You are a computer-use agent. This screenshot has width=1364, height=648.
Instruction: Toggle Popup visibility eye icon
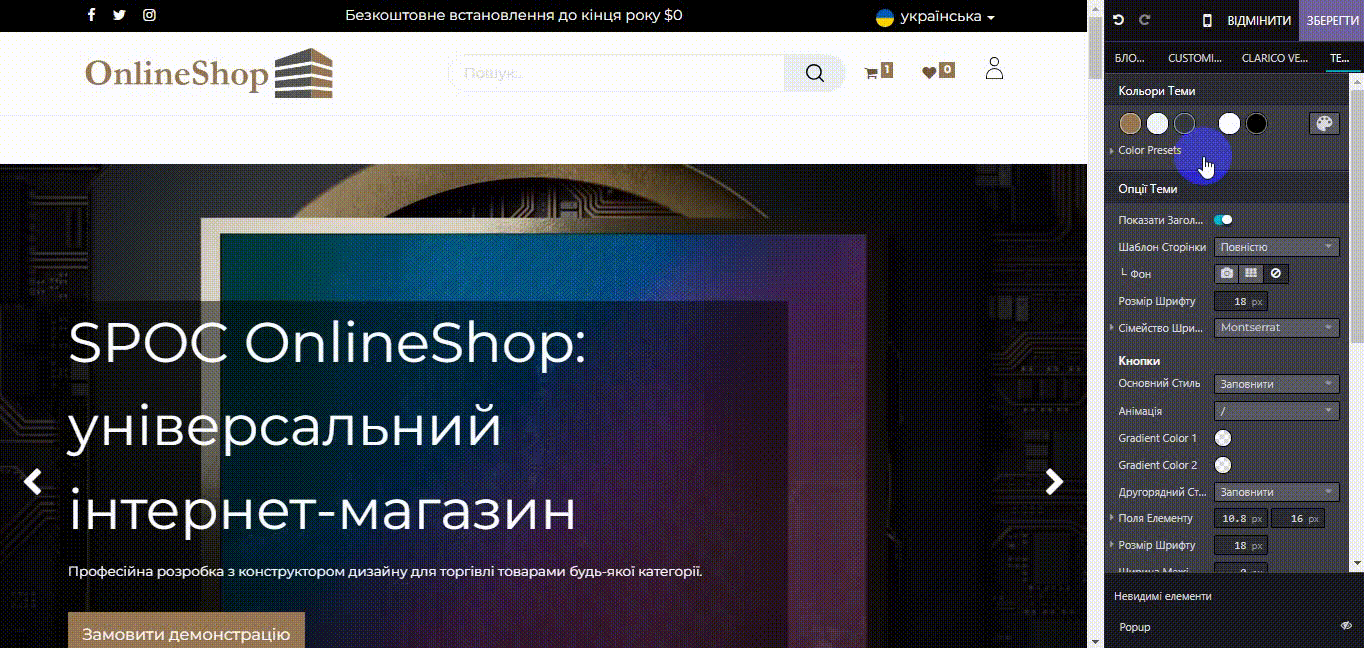pyautogui.click(x=1345, y=626)
